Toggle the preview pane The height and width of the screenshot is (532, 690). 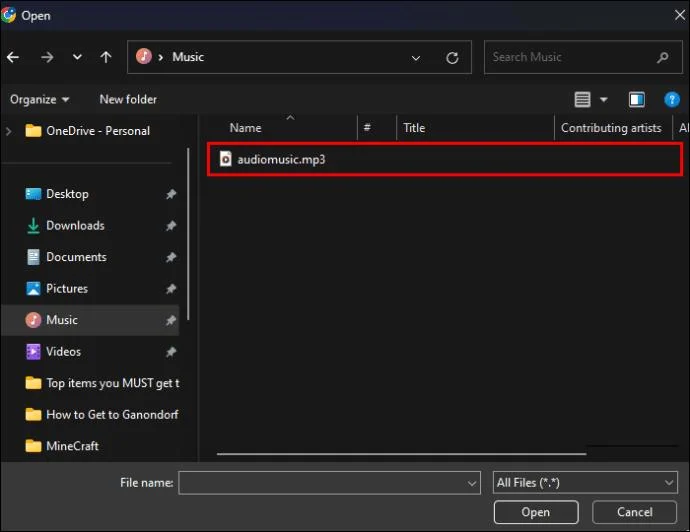coord(636,99)
